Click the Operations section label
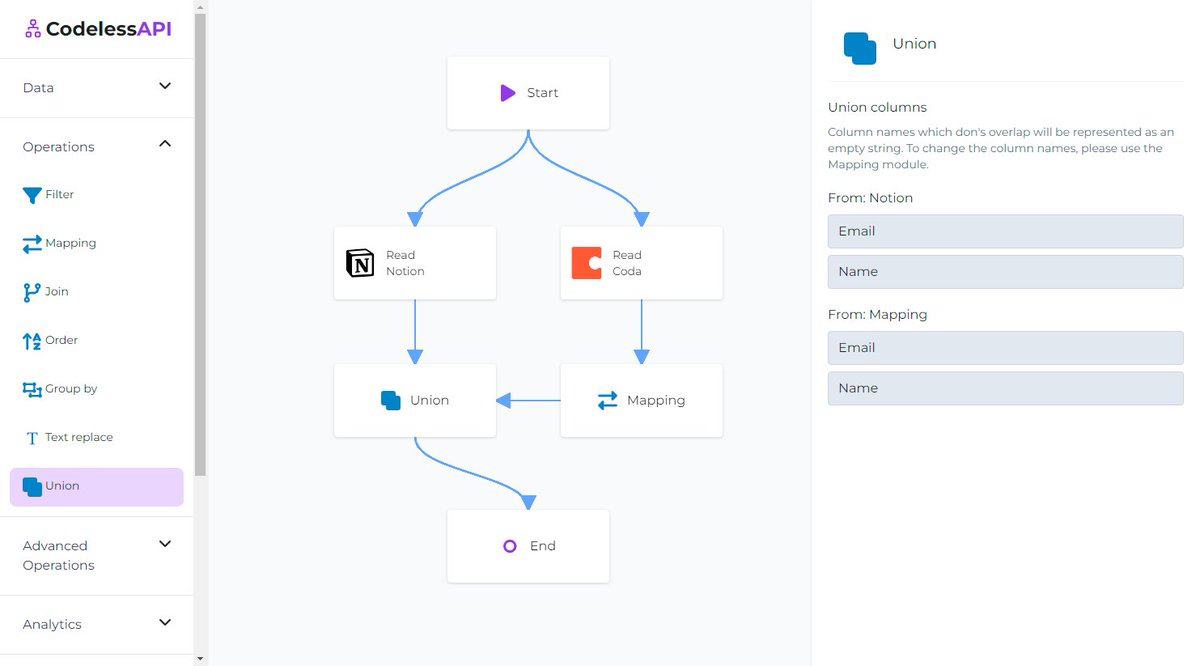The height and width of the screenshot is (666, 1200). point(59,147)
